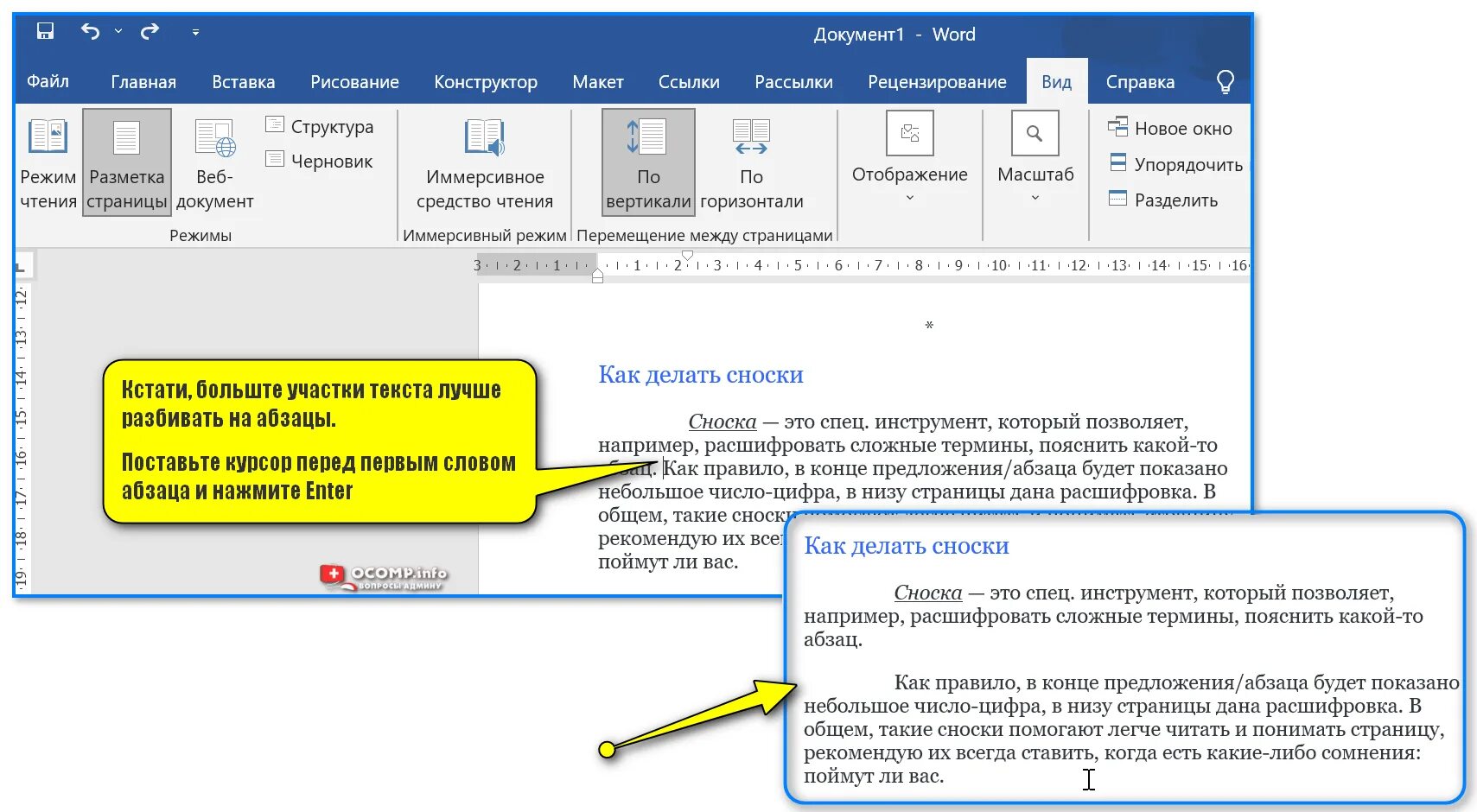Expand the Масштаб zoom dropdown

point(1035,158)
